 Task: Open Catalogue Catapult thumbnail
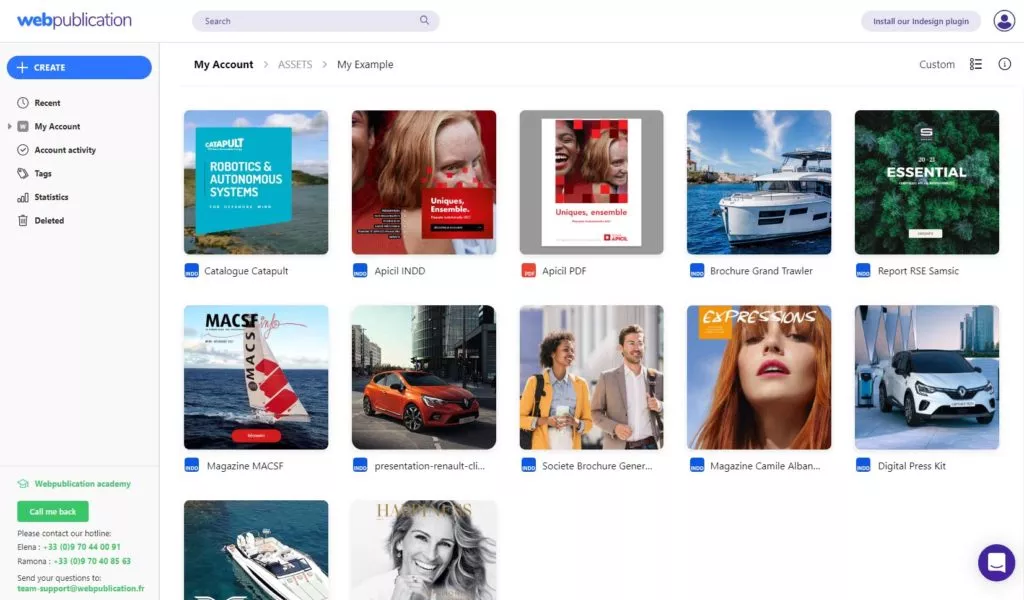pos(256,182)
